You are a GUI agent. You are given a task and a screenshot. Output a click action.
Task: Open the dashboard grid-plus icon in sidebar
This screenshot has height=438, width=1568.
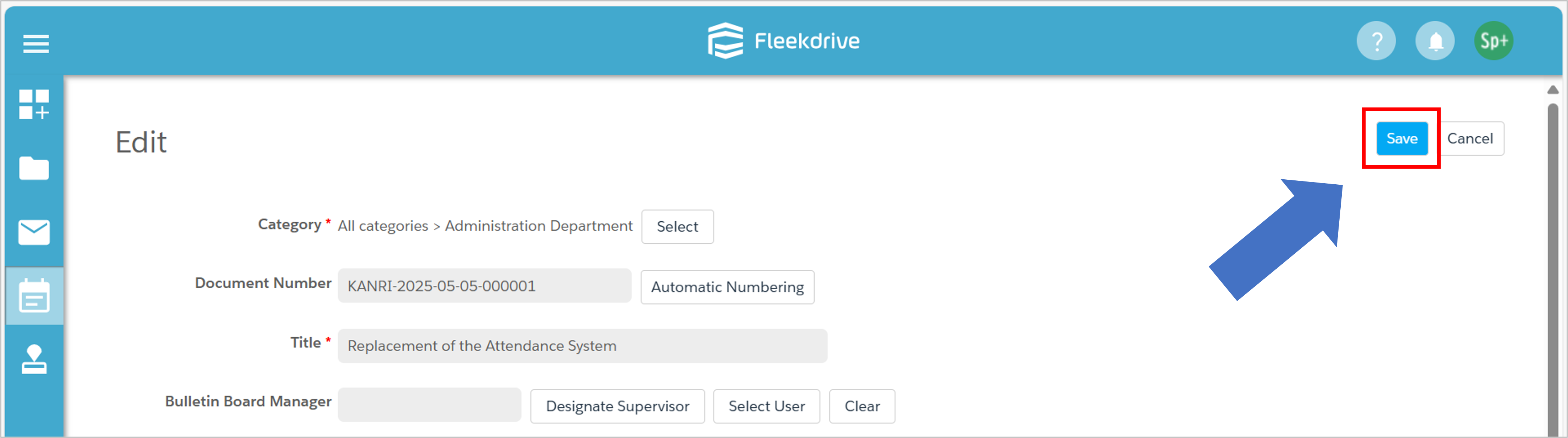click(x=34, y=104)
